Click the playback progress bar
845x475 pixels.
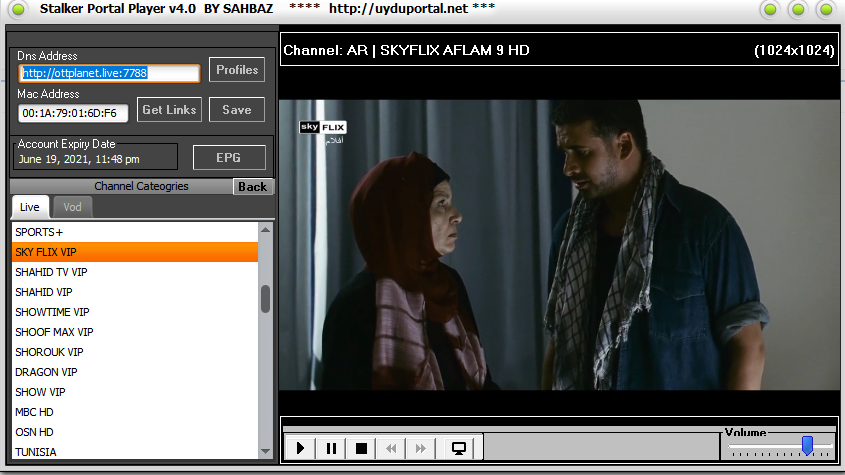tap(559, 429)
